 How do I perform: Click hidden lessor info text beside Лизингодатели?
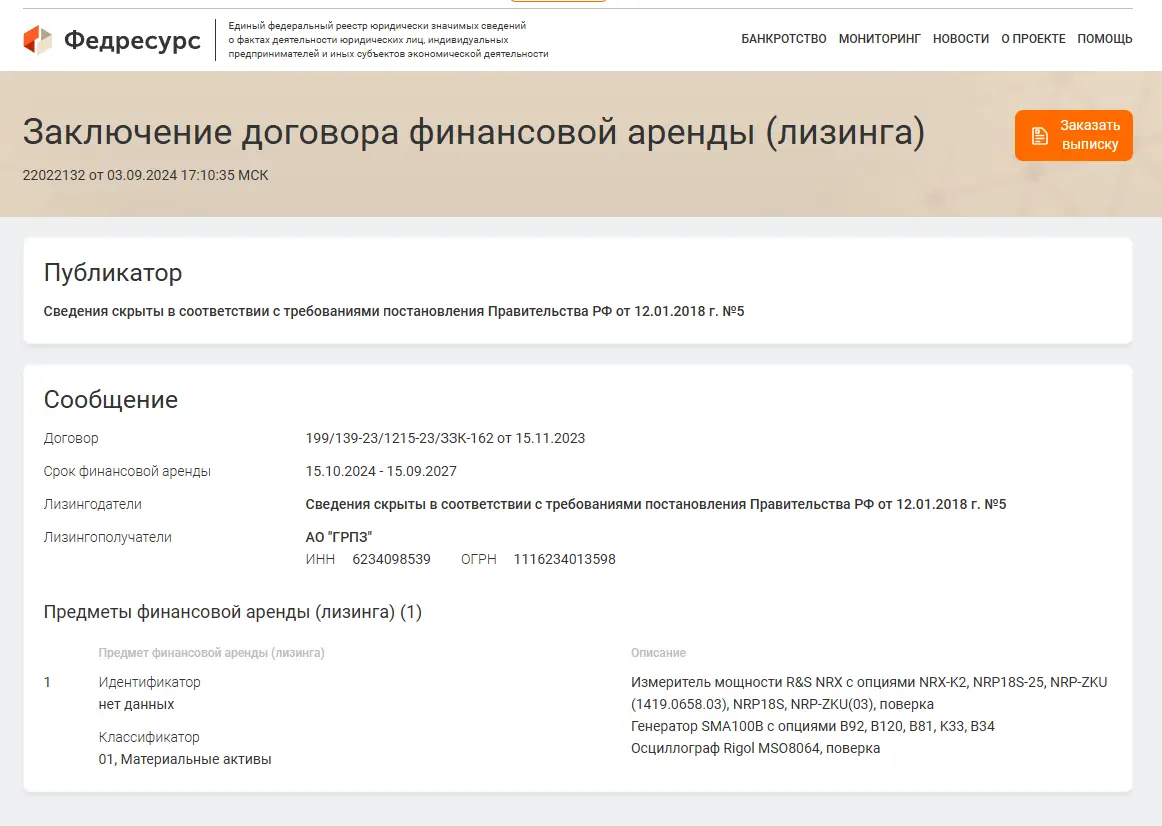(656, 504)
